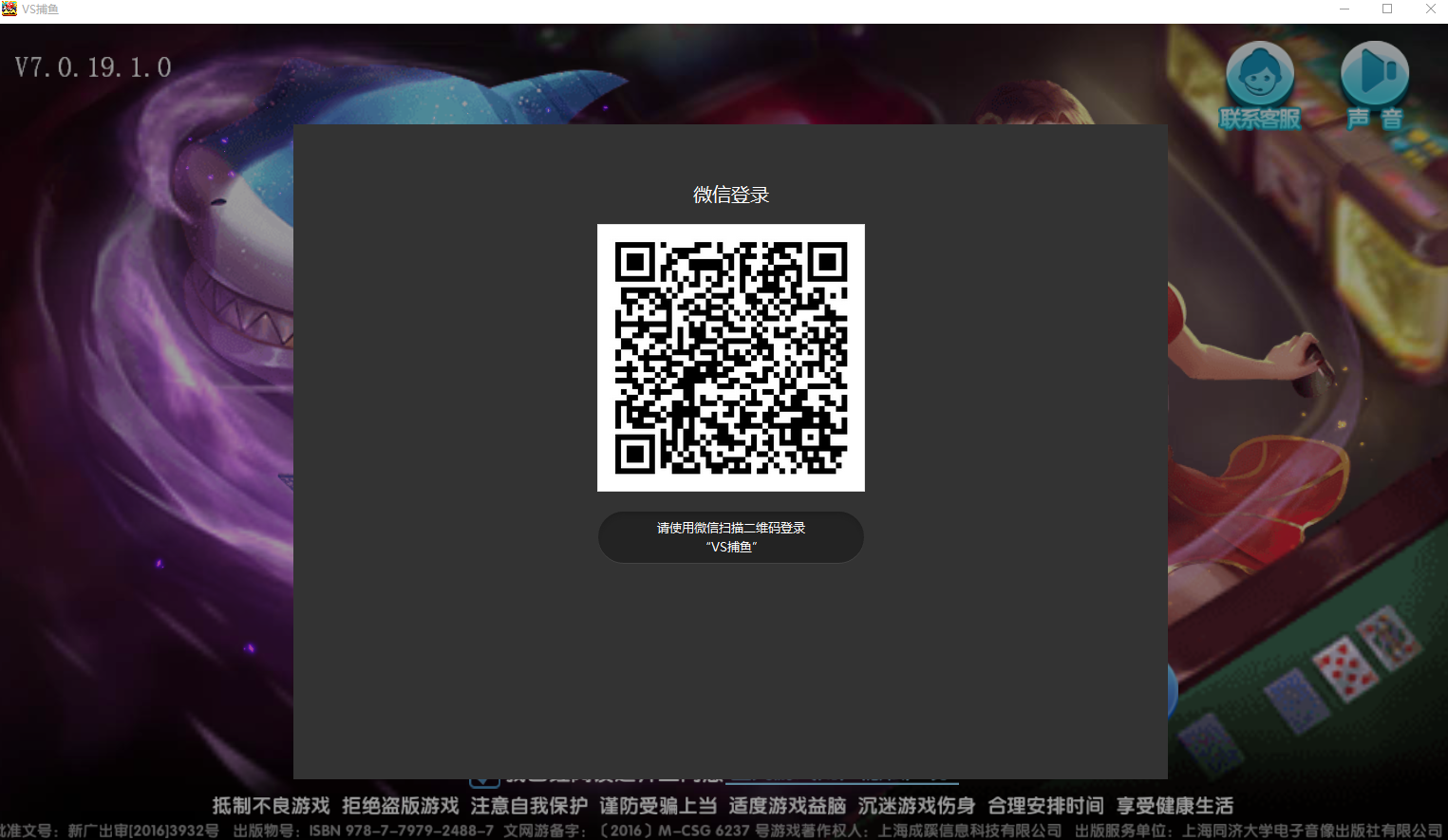Click the 拒绝盗版游戏 notice text
1448x840 pixels.
point(401,806)
